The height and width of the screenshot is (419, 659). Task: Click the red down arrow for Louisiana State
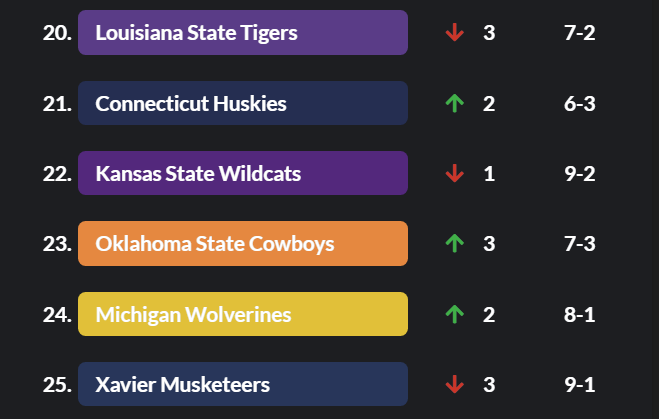pyautogui.click(x=455, y=33)
